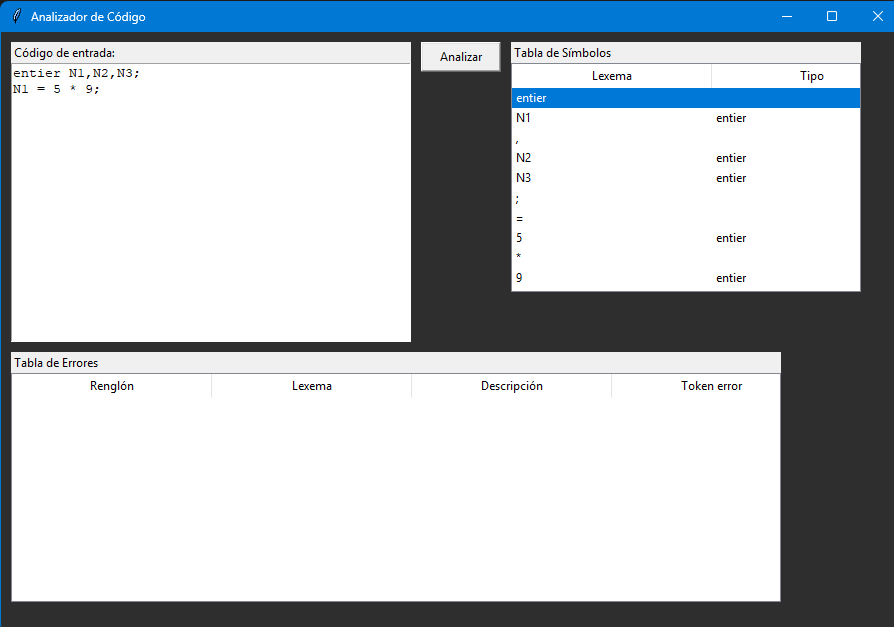This screenshot has height=627, width=894.
Task: Click the Analizar button
Action: (460, 57)
